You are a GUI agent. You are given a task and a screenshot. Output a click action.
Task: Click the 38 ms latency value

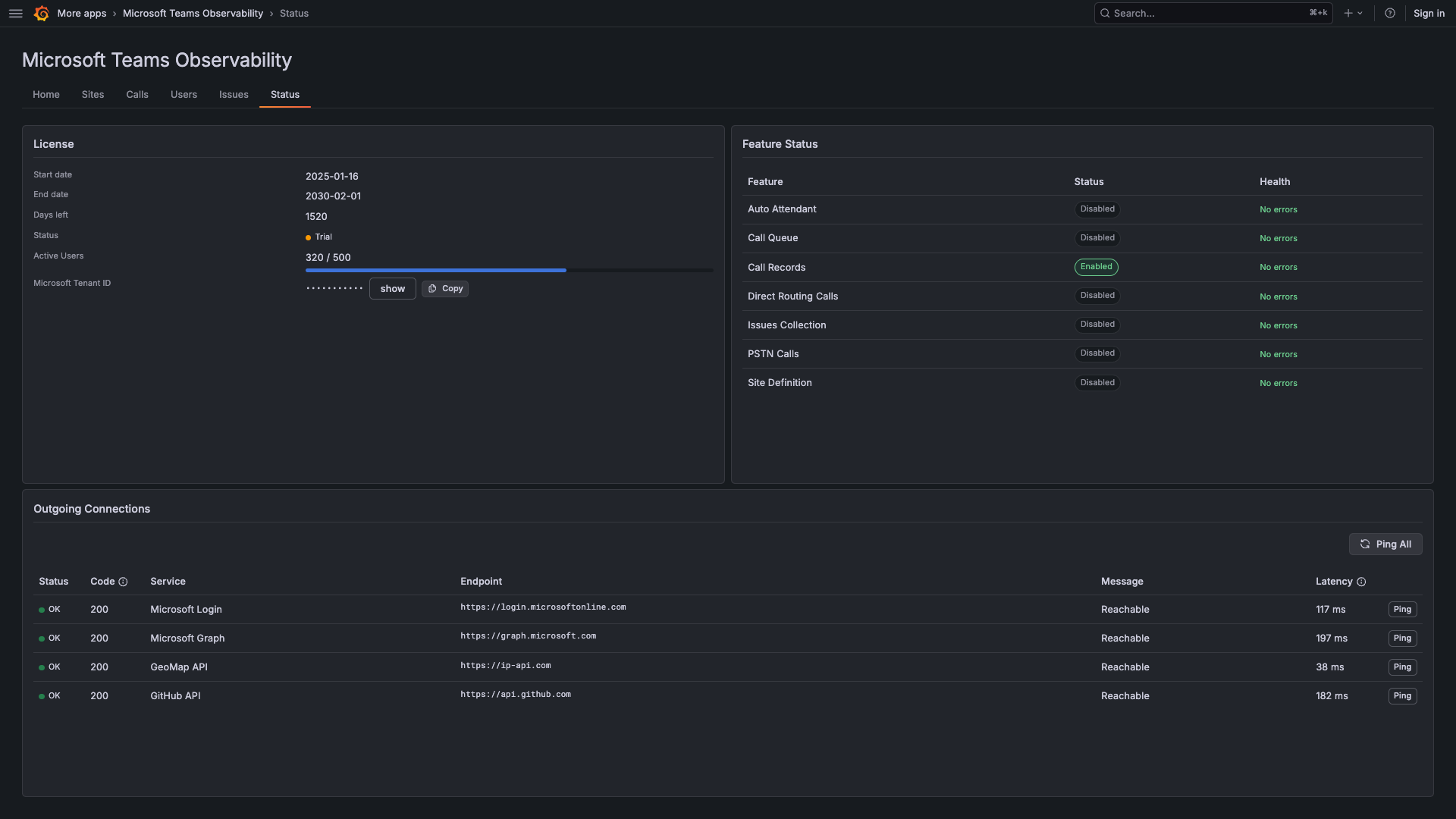(1329, 667)
